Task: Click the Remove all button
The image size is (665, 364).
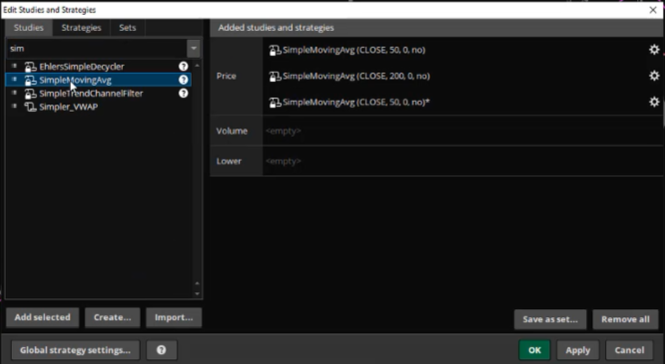Action: click(x=625, y=319)
